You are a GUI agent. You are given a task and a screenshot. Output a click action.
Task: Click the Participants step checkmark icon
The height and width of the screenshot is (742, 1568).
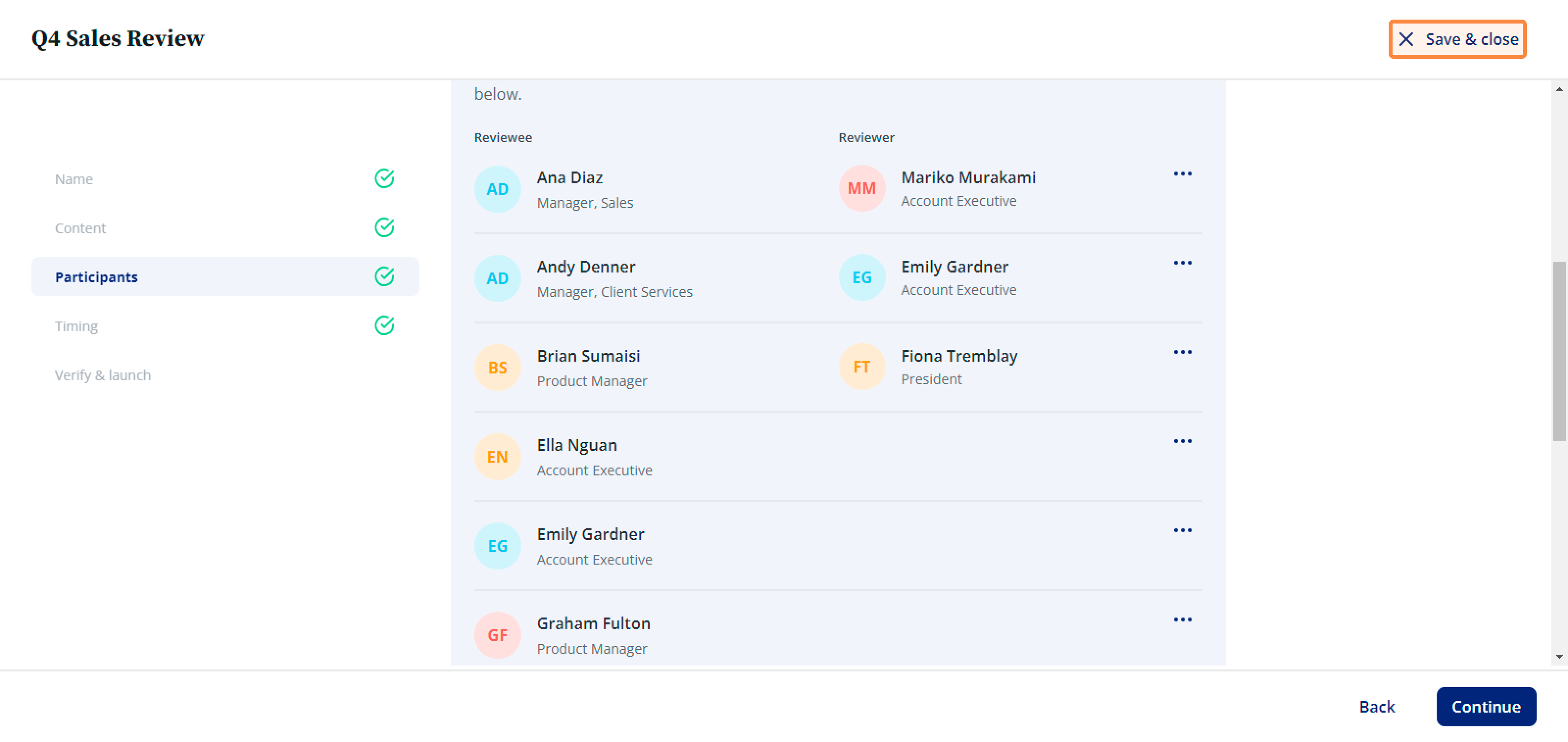pyautogui.click(x=384, y=276)
